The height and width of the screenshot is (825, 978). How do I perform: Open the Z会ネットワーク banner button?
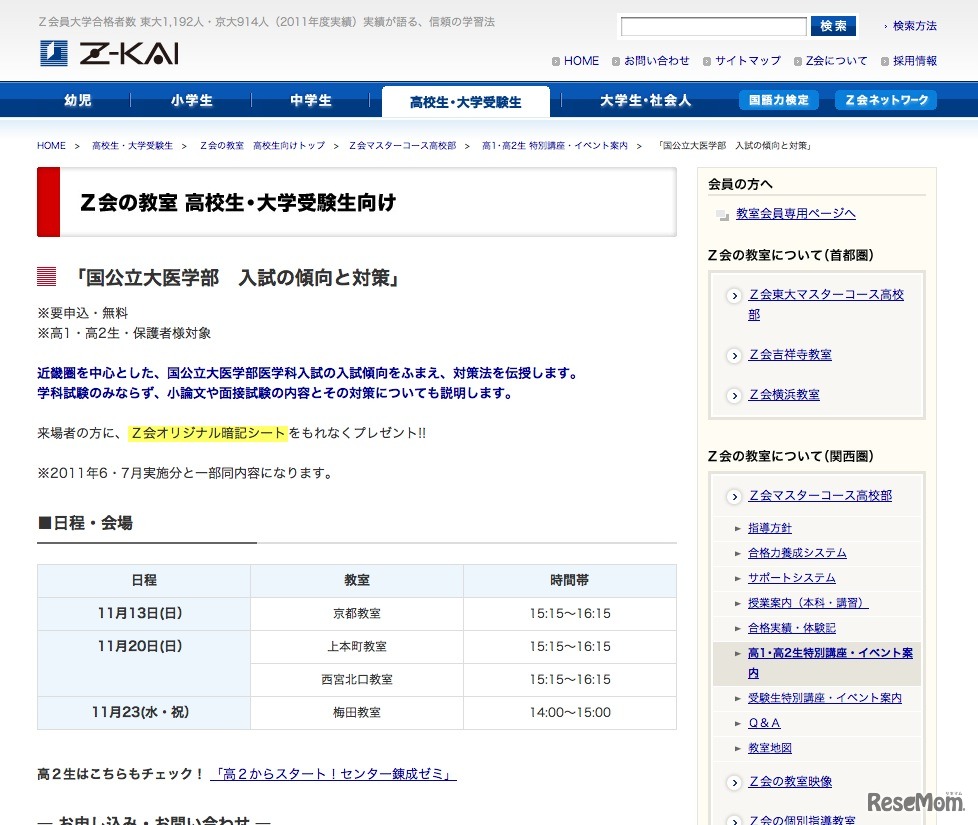point(885,100)
